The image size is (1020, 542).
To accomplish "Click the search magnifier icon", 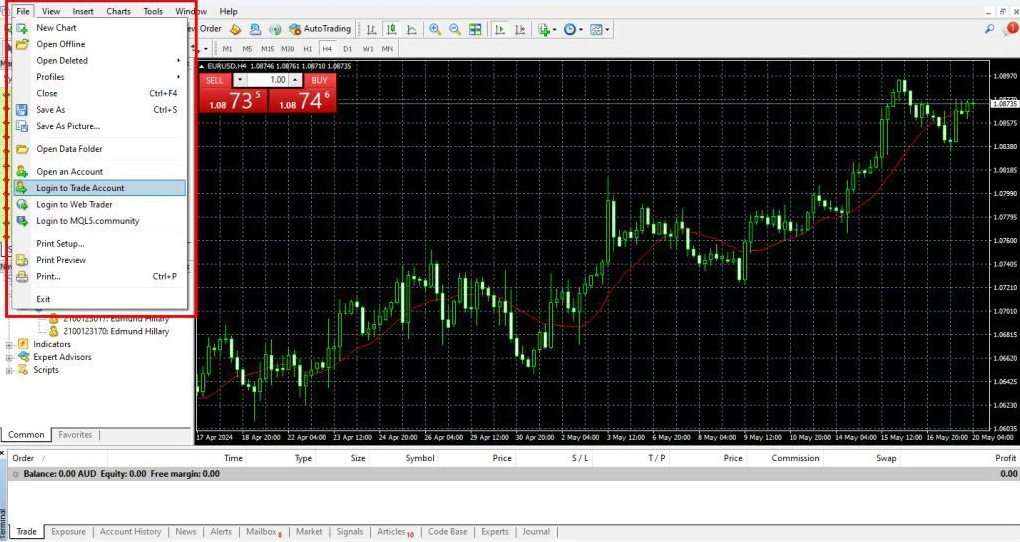I will 989,29.
